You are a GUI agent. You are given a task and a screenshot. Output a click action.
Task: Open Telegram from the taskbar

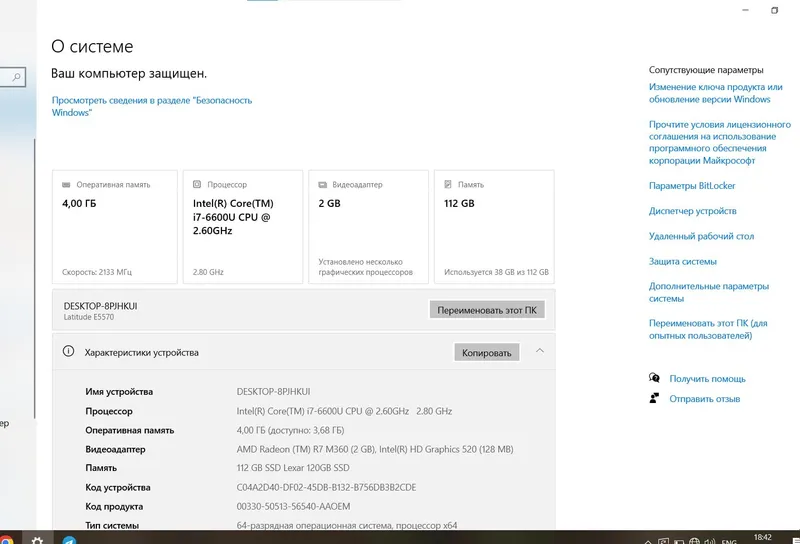click(69, 540)
